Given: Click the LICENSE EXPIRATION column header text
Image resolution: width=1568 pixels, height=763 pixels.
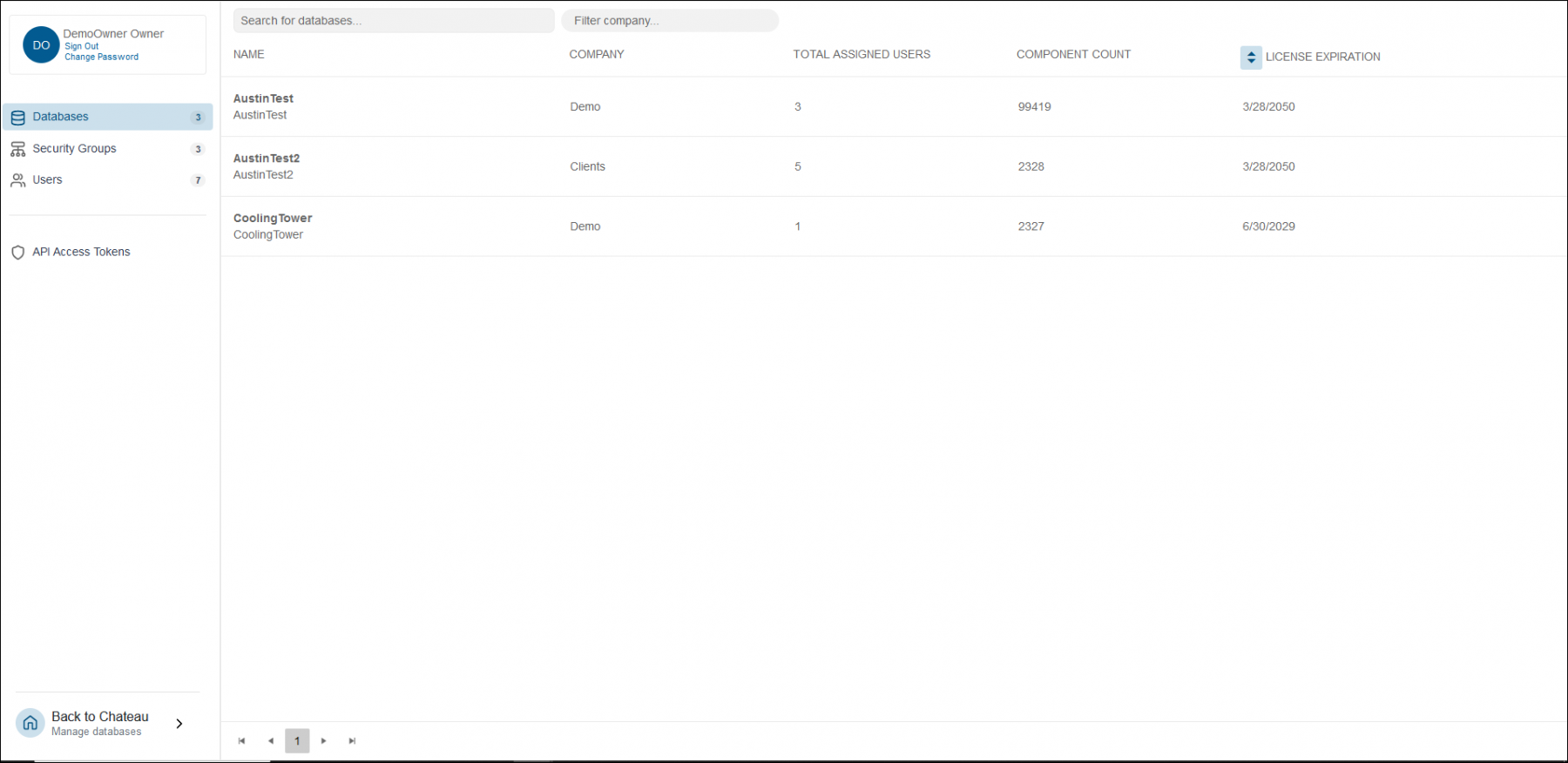Looking at the screenshot, I should click(1322, 57).
